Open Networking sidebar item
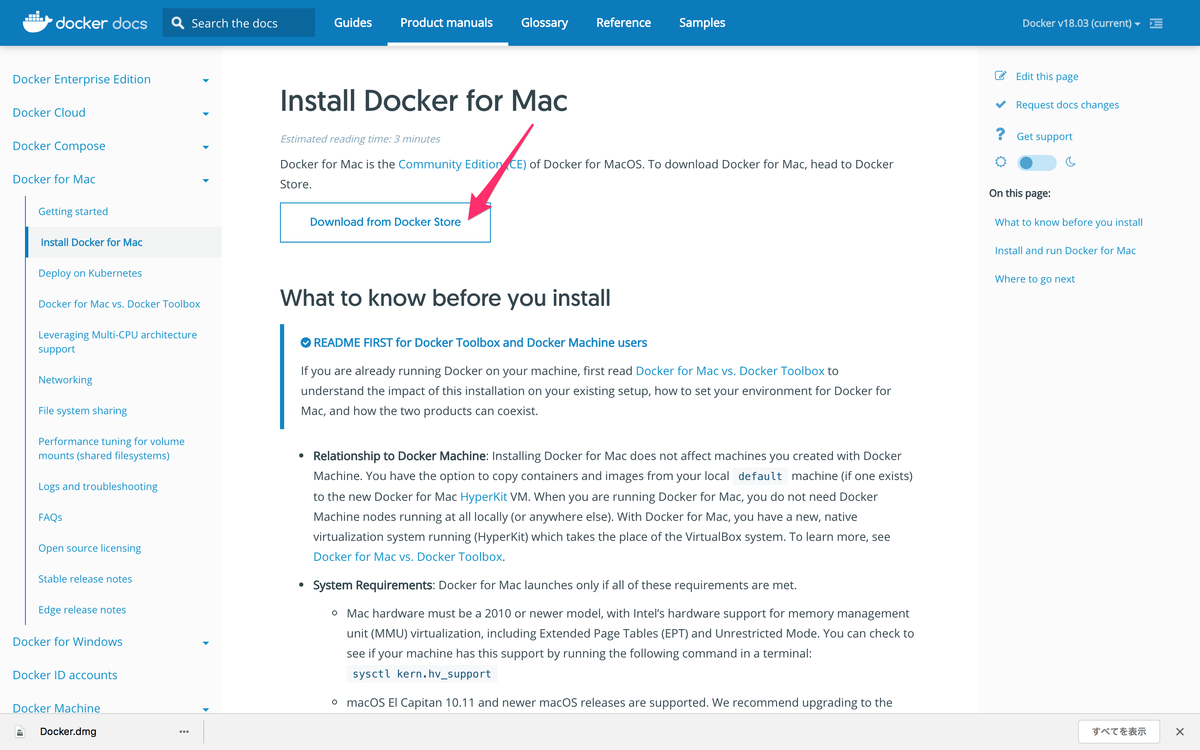1200x750 pixels. click(x=65, y=380)
